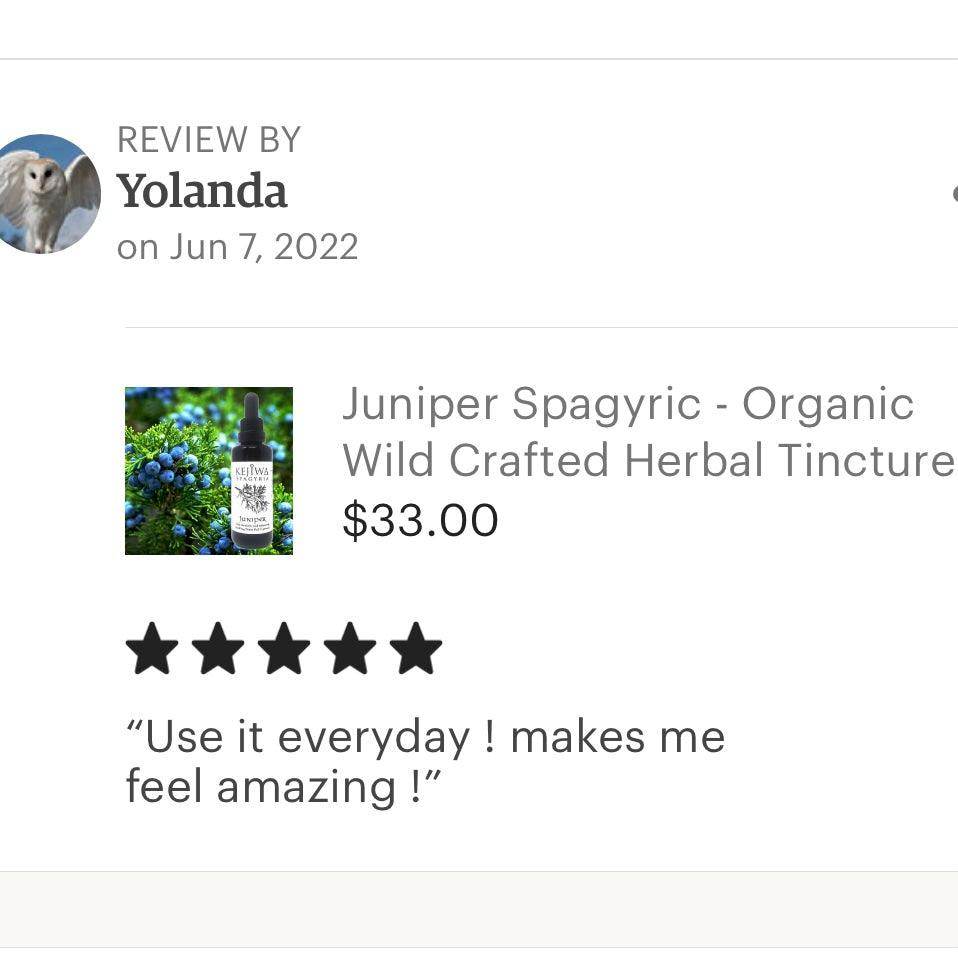Click the fifth rating star

click(x=416, y=650)
